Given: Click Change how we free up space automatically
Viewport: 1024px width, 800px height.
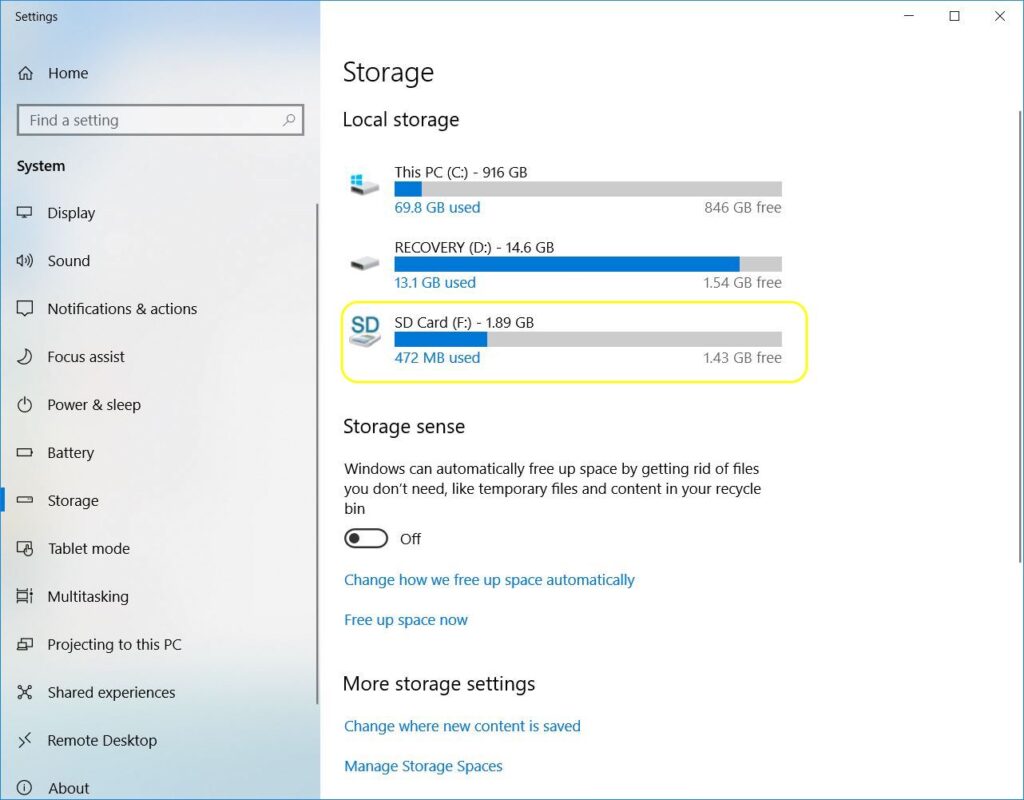Looking at the screenshot, I should [x=489, y=579].
